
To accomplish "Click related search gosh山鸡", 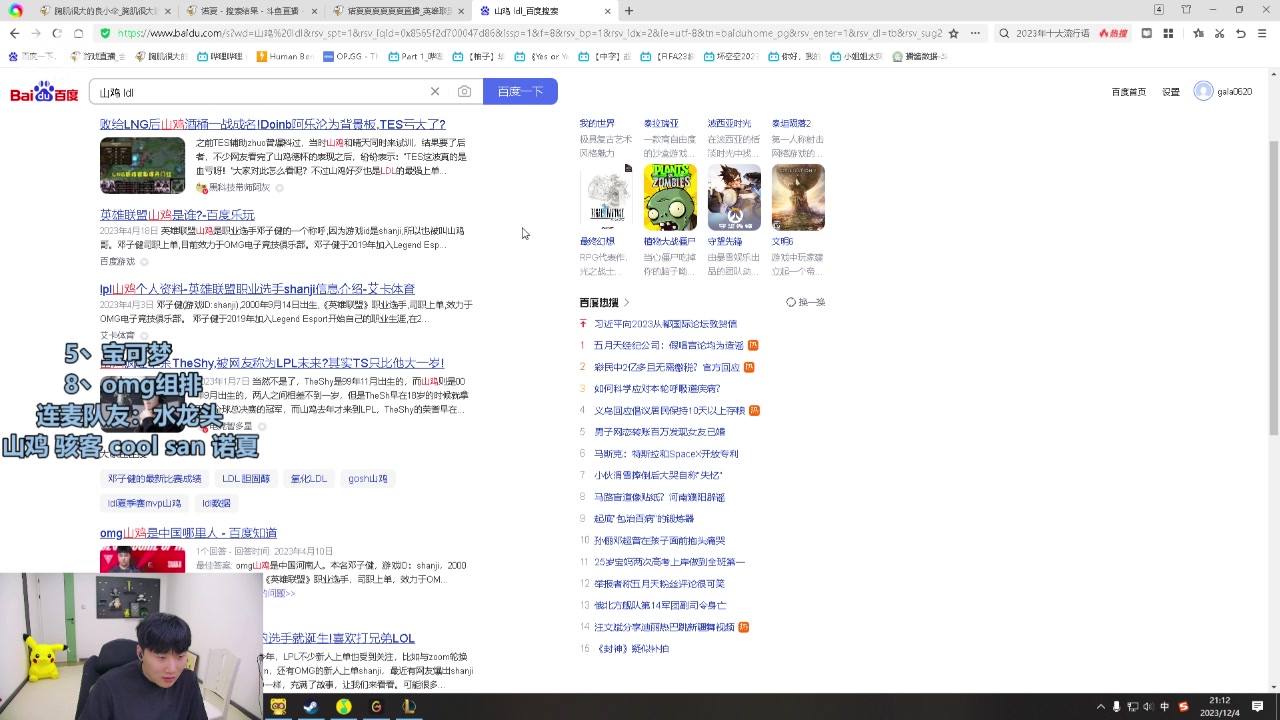I will (x=367, y=479).
